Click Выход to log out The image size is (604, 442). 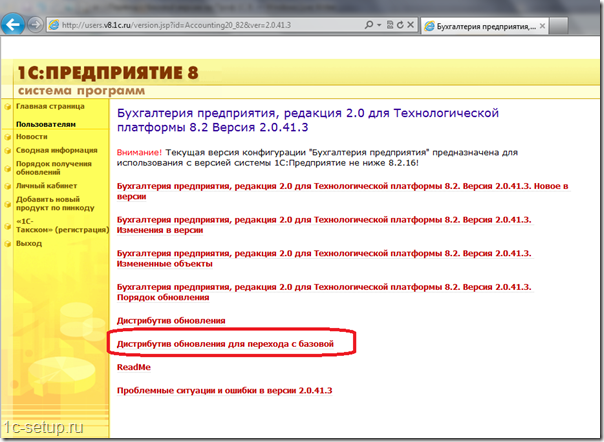pyautogui.click(x=29, y=244)
